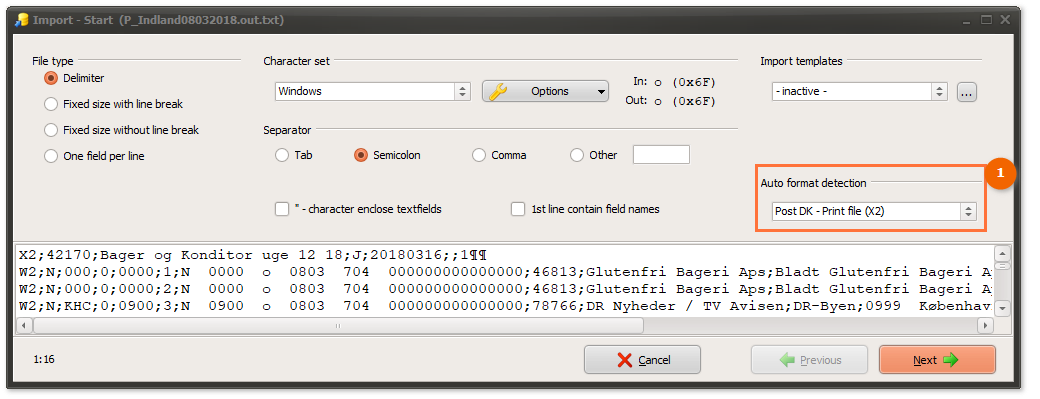
Task: Click the Other separator text field
Action: (661, 155)
